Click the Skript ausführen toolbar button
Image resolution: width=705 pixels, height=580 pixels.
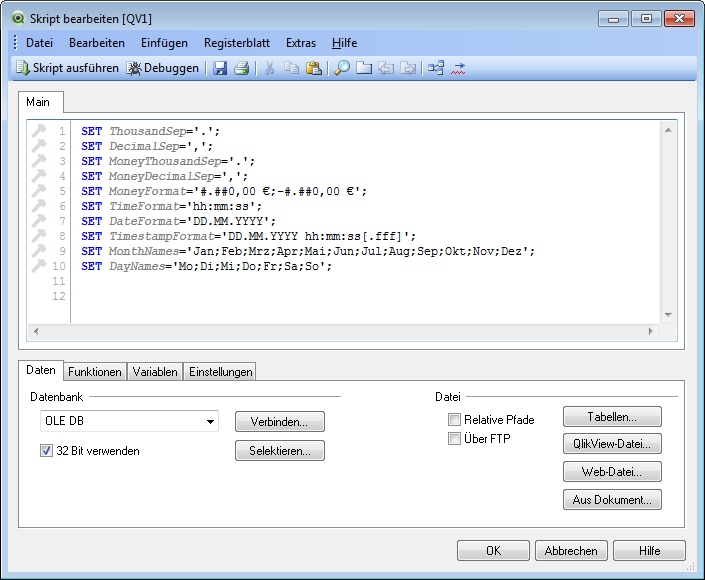click(x=67, y=68)
